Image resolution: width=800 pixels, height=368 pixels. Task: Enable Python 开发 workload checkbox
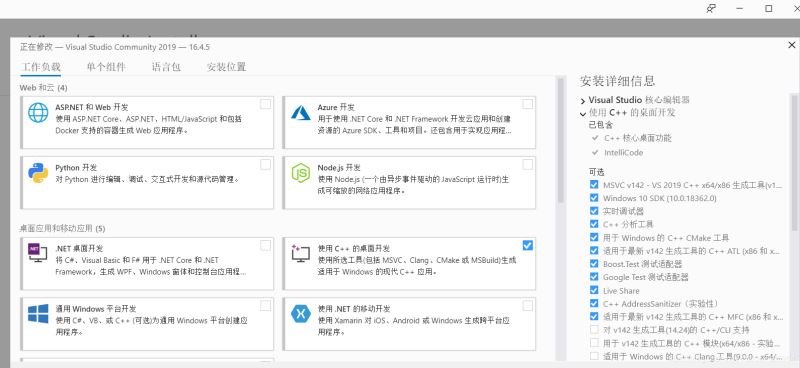(265, 164)
